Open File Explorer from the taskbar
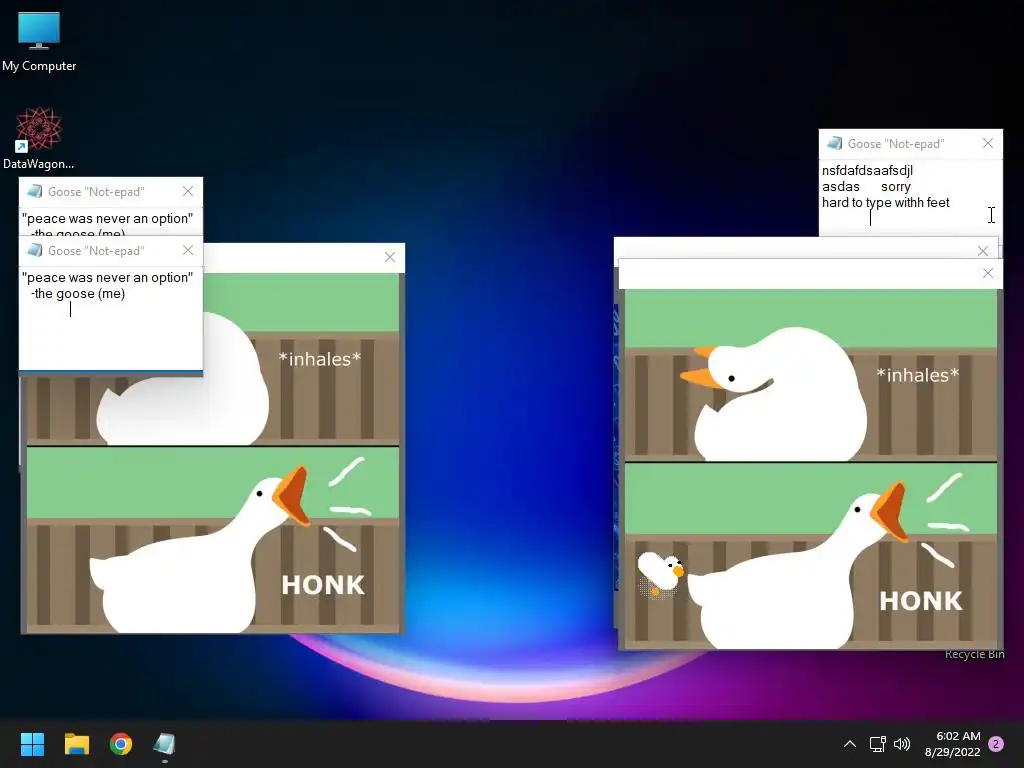The image size is (1024, 768). [76, 744]
